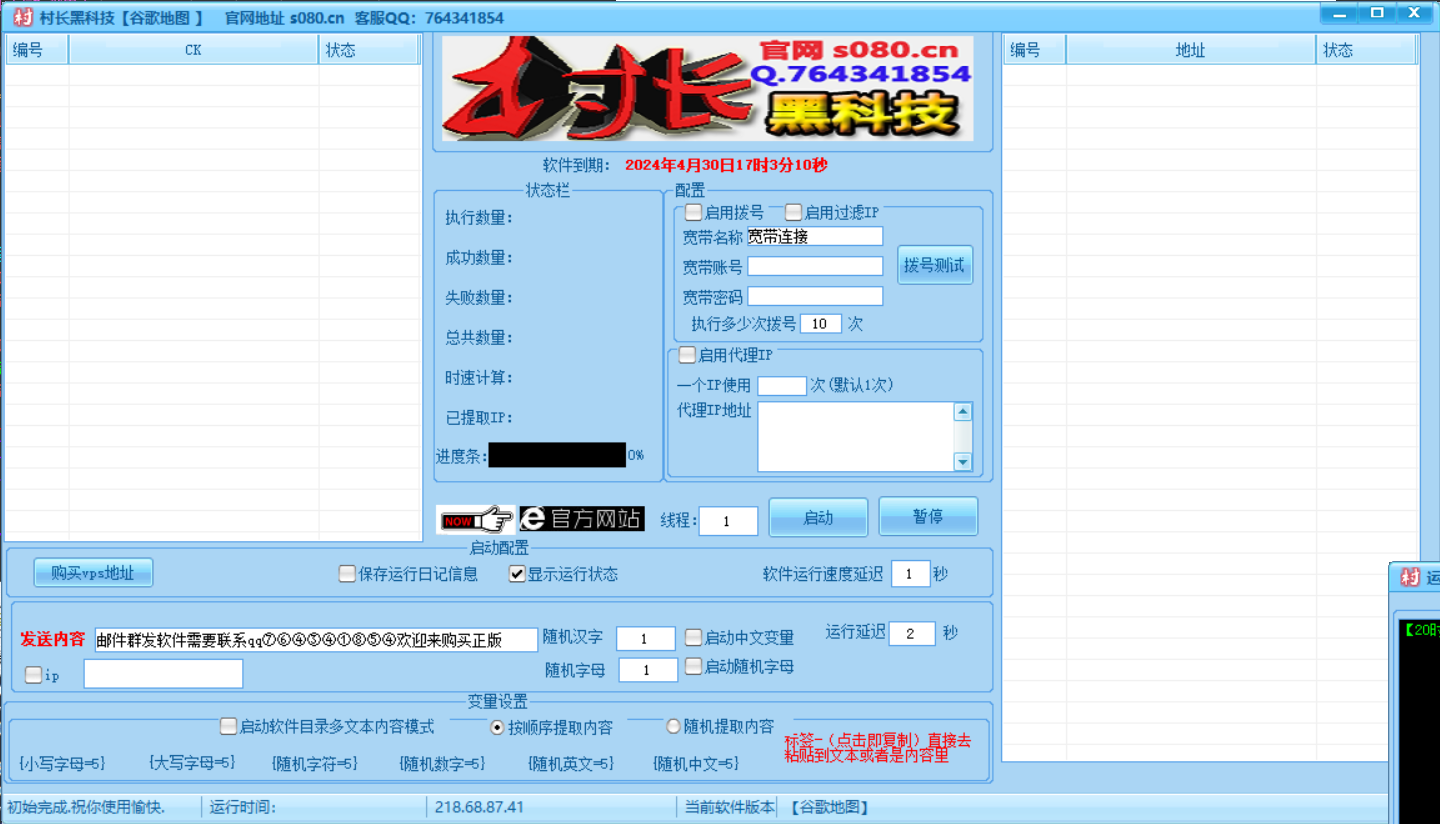
Task: Minimize the 村长黑科技 window
Action: [1340, 13]
